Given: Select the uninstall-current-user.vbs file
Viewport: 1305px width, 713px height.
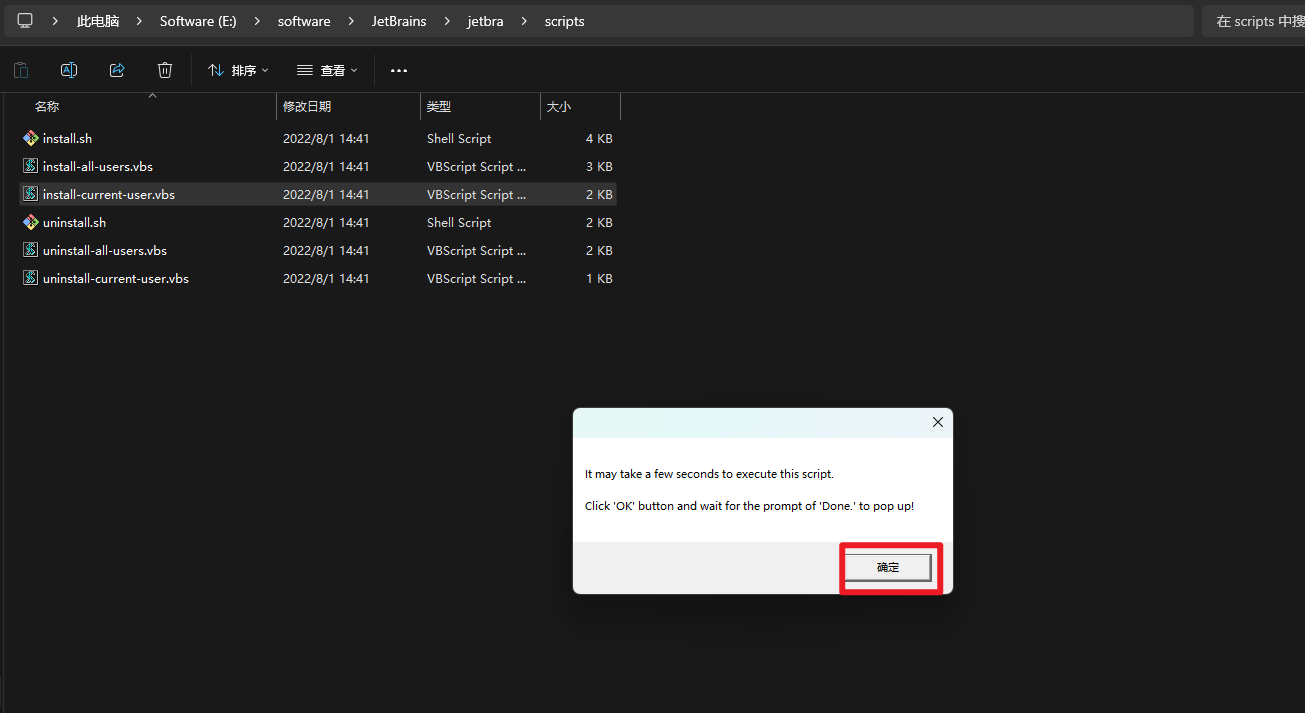Looking at the screenshot, I should [x=319, y=279].
